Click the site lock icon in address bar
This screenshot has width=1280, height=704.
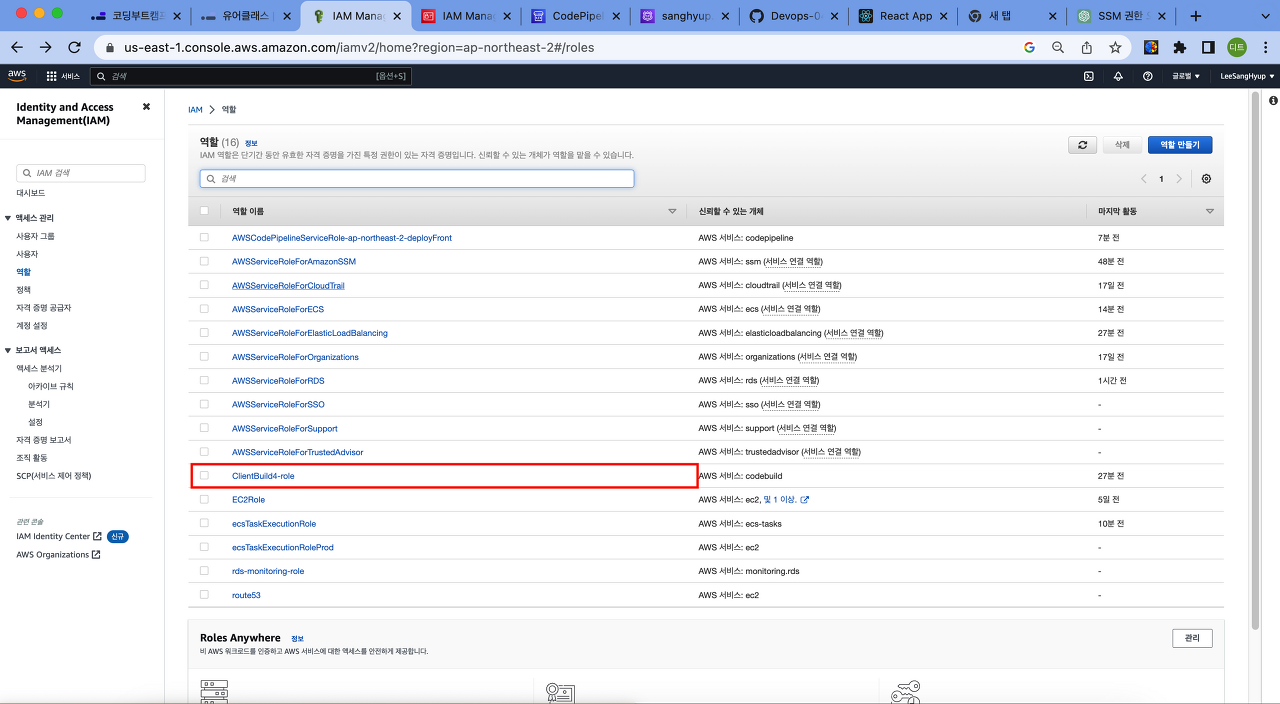(110, 47)
